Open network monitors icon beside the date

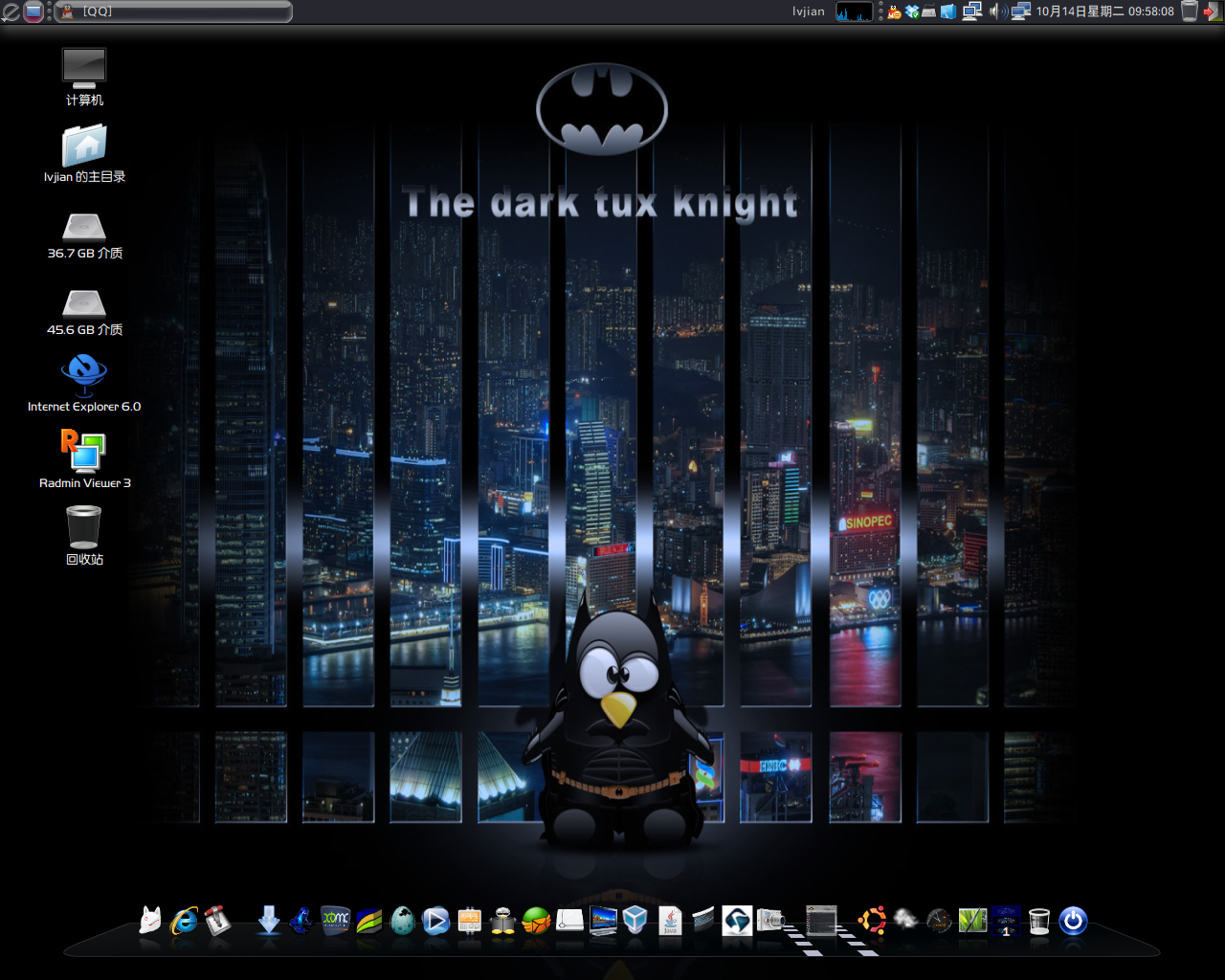1020,11
